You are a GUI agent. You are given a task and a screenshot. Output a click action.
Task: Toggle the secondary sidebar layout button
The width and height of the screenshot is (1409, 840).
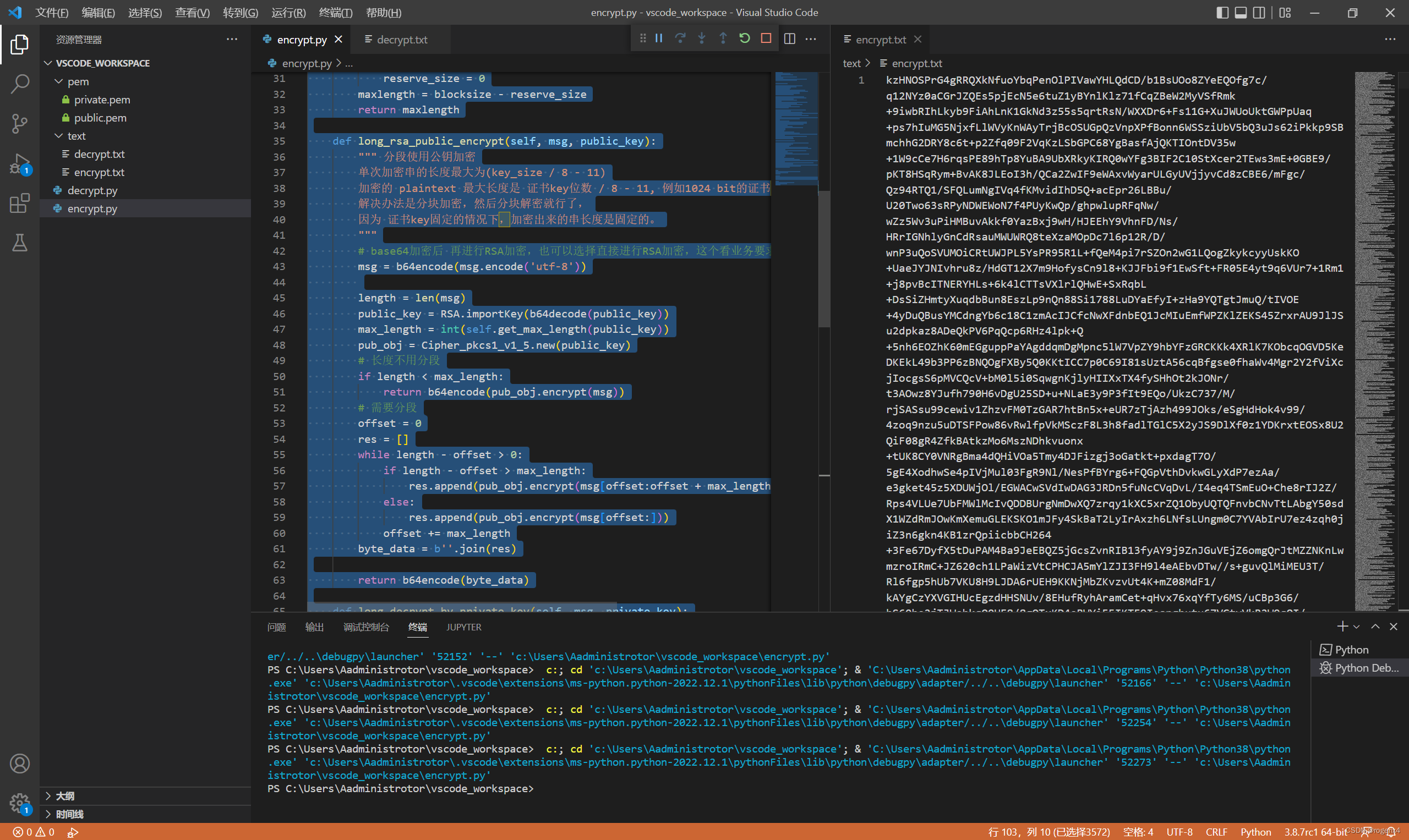pyautogui.click(x=1258, y=13)
